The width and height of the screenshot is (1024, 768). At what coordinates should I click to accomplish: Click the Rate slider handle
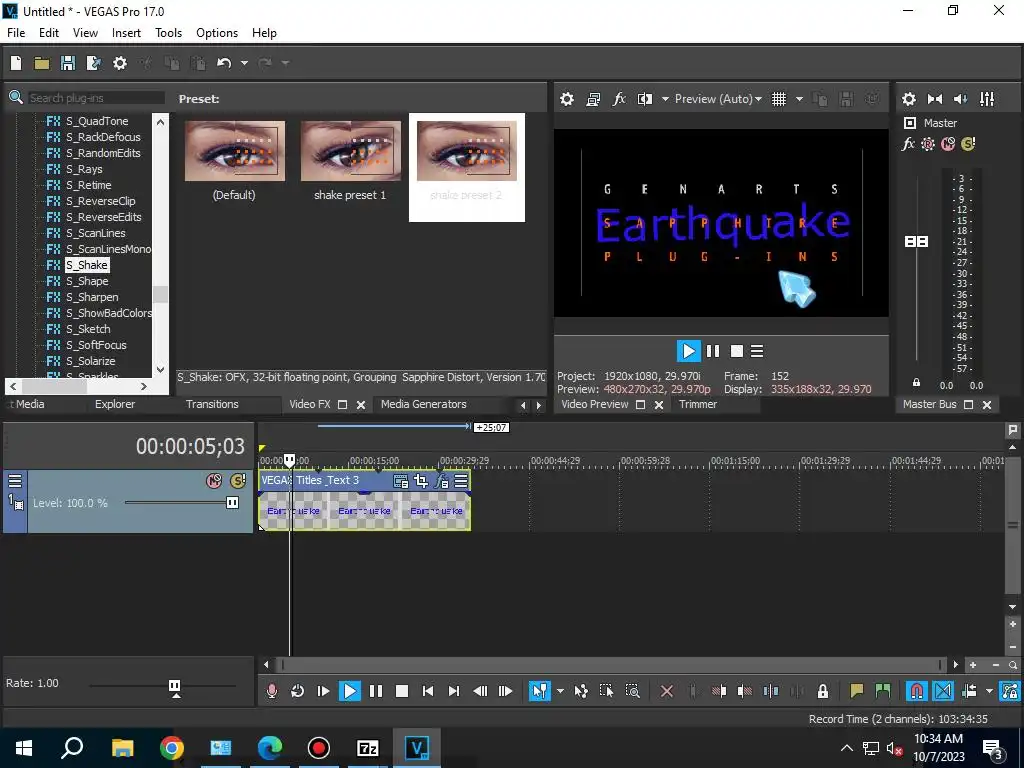[174, 687]
